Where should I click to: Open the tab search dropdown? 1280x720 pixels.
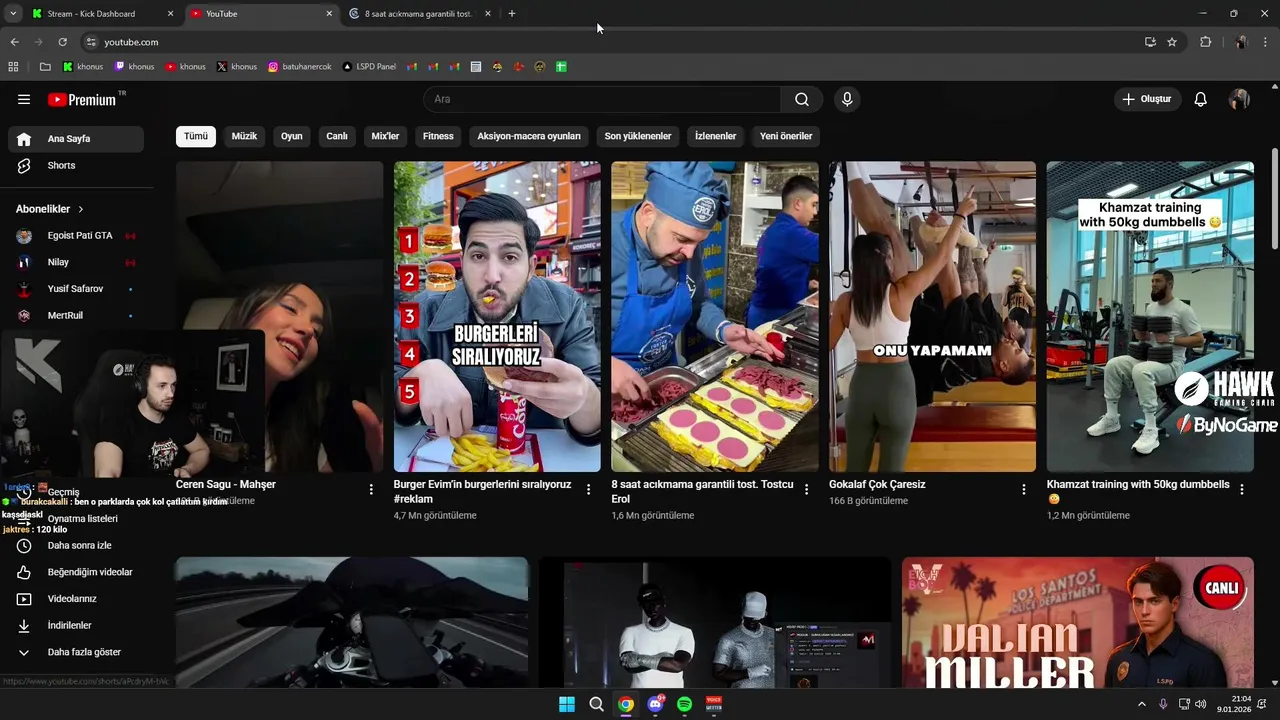13,14
